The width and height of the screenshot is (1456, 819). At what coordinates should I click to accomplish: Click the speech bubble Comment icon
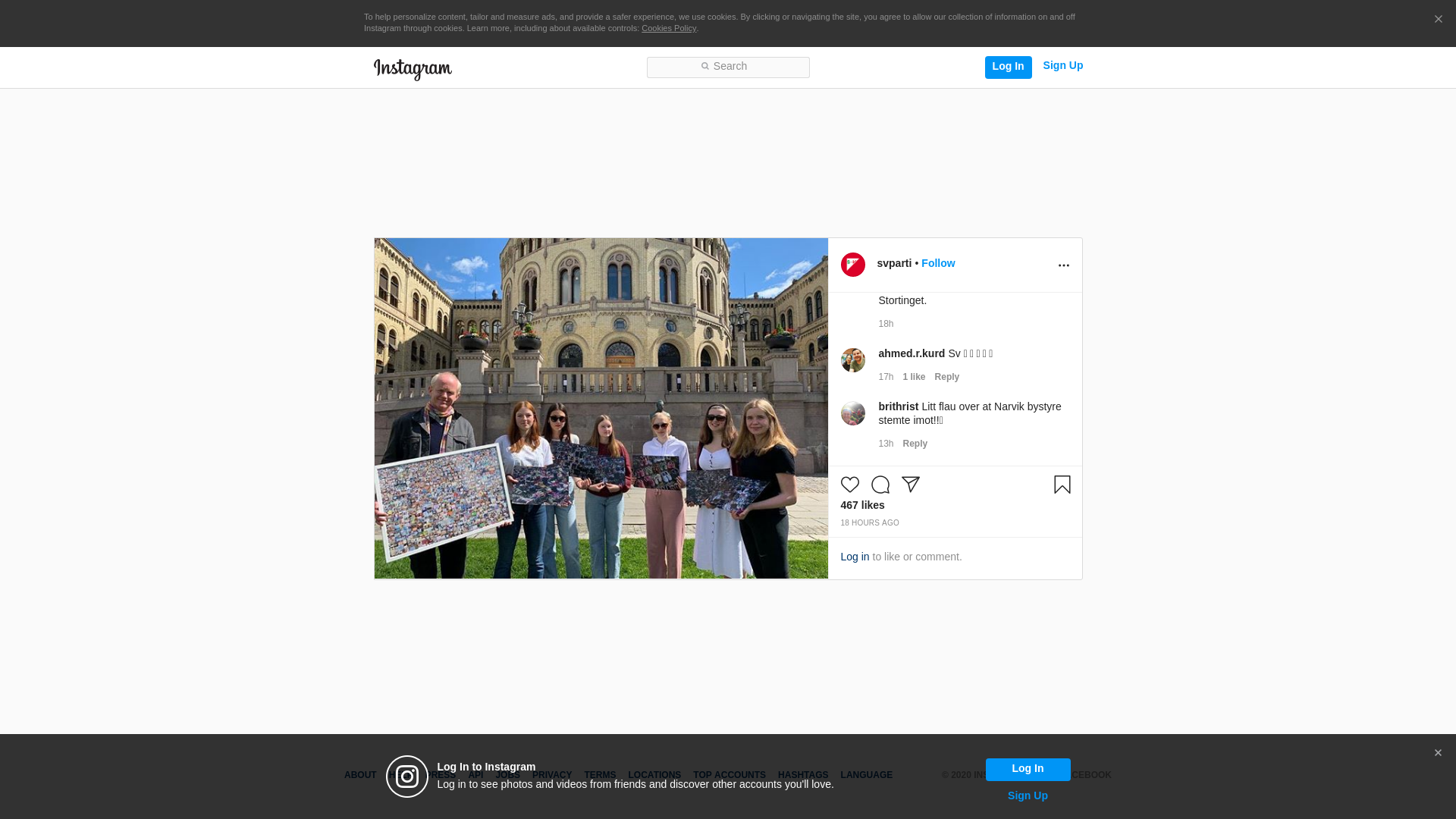(x=880, y=485)
